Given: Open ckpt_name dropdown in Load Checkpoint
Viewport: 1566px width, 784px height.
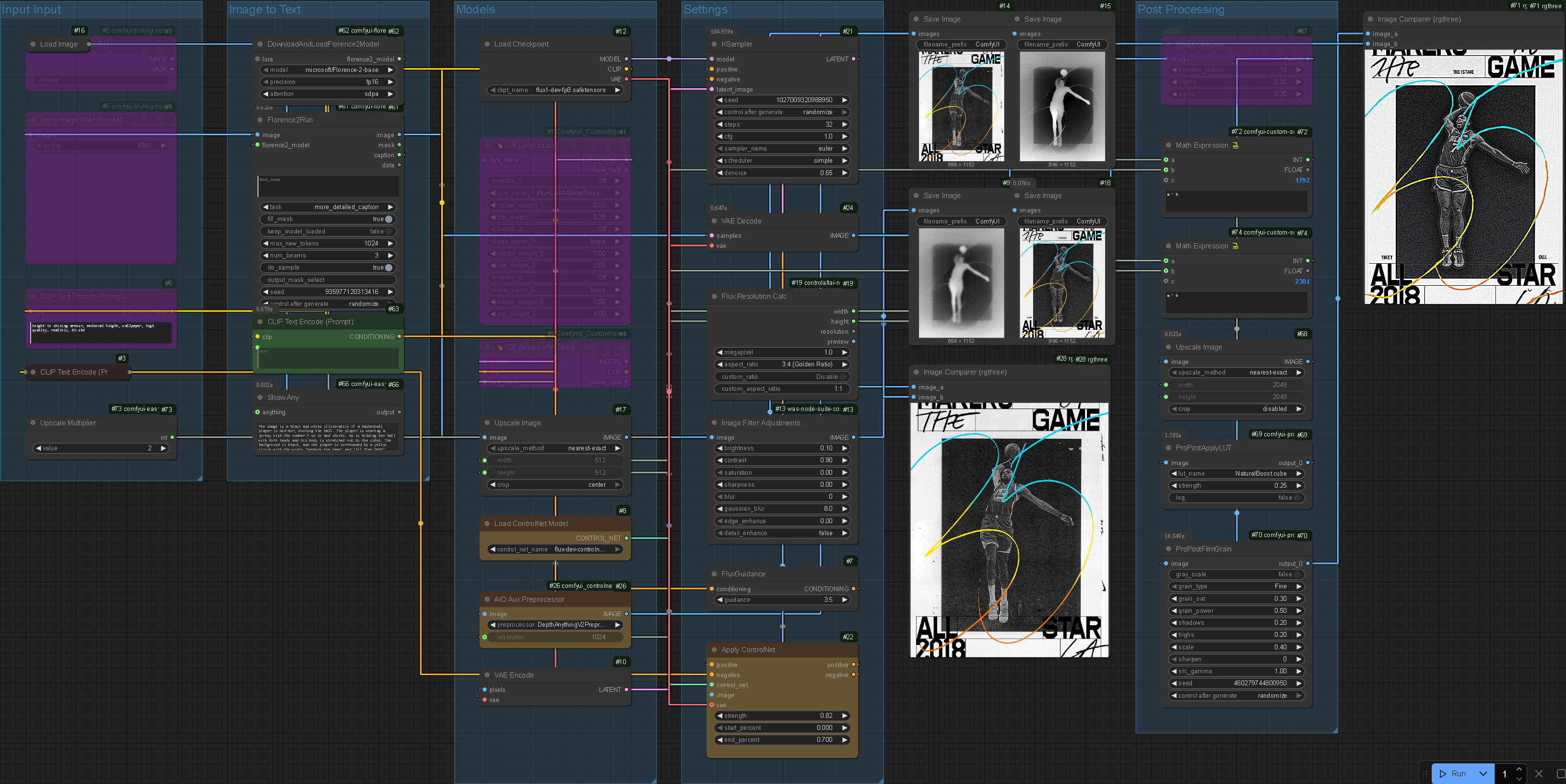Looking at the screenshot, I should (555, 90).
